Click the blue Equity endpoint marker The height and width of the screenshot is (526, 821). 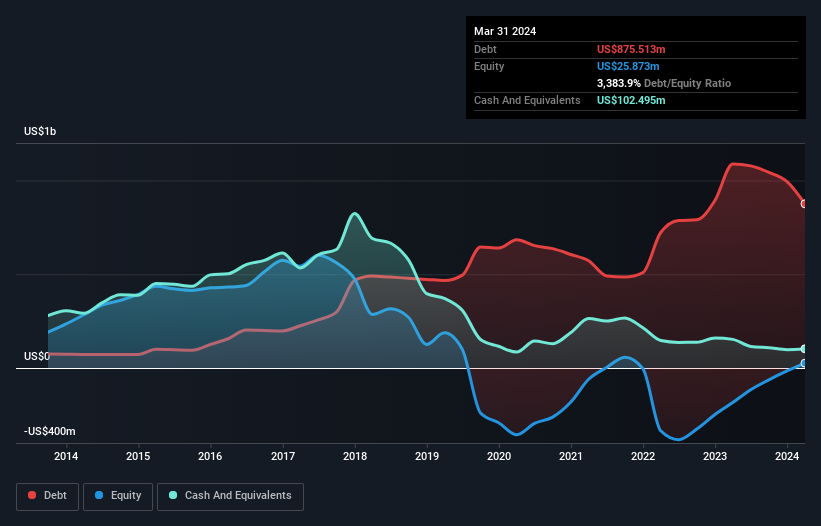tap(804, 363)
